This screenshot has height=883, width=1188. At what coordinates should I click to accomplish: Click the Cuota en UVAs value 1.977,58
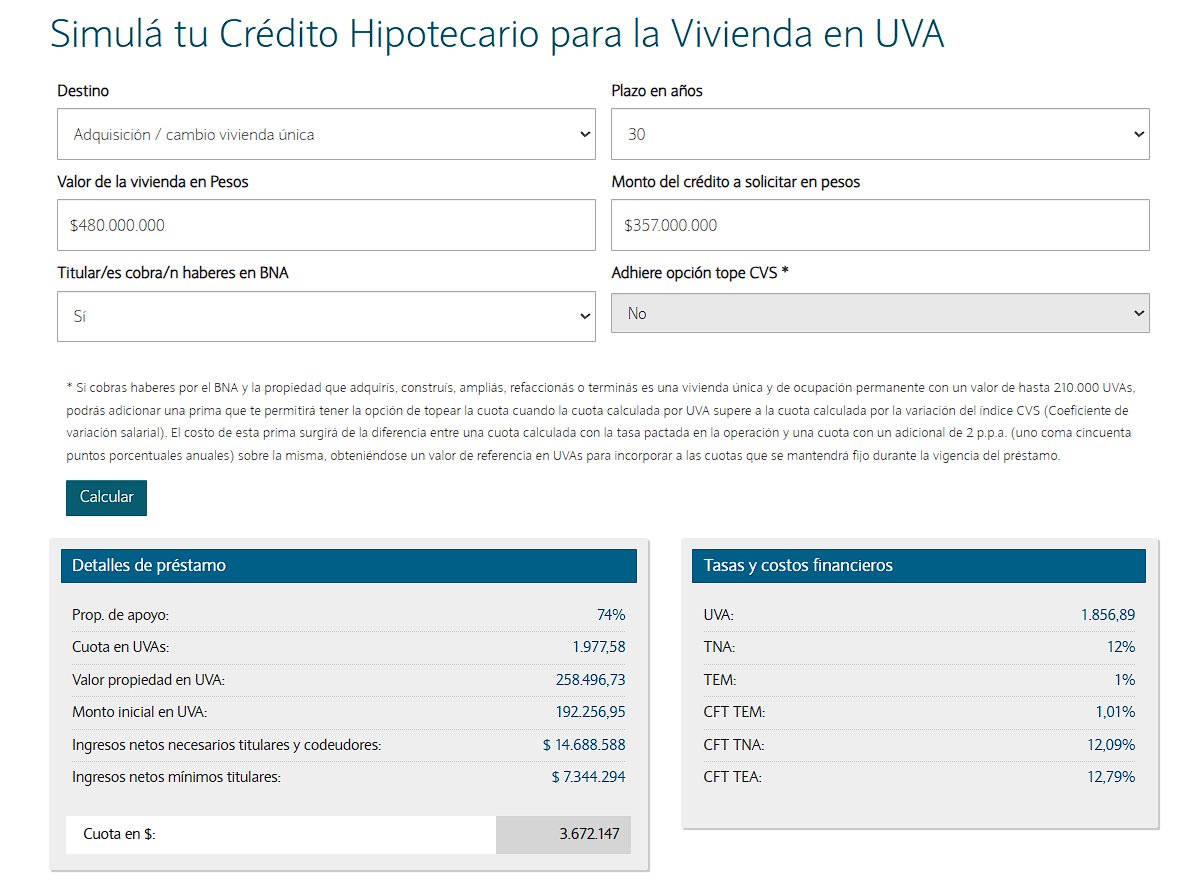tap(599, 647)
